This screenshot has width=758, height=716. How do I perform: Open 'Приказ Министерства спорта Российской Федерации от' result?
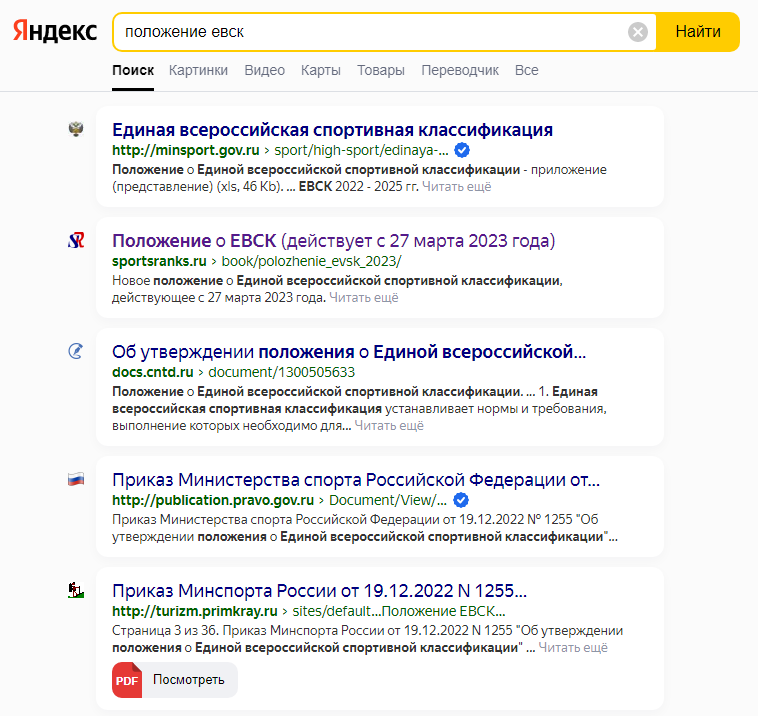point(356,480)
